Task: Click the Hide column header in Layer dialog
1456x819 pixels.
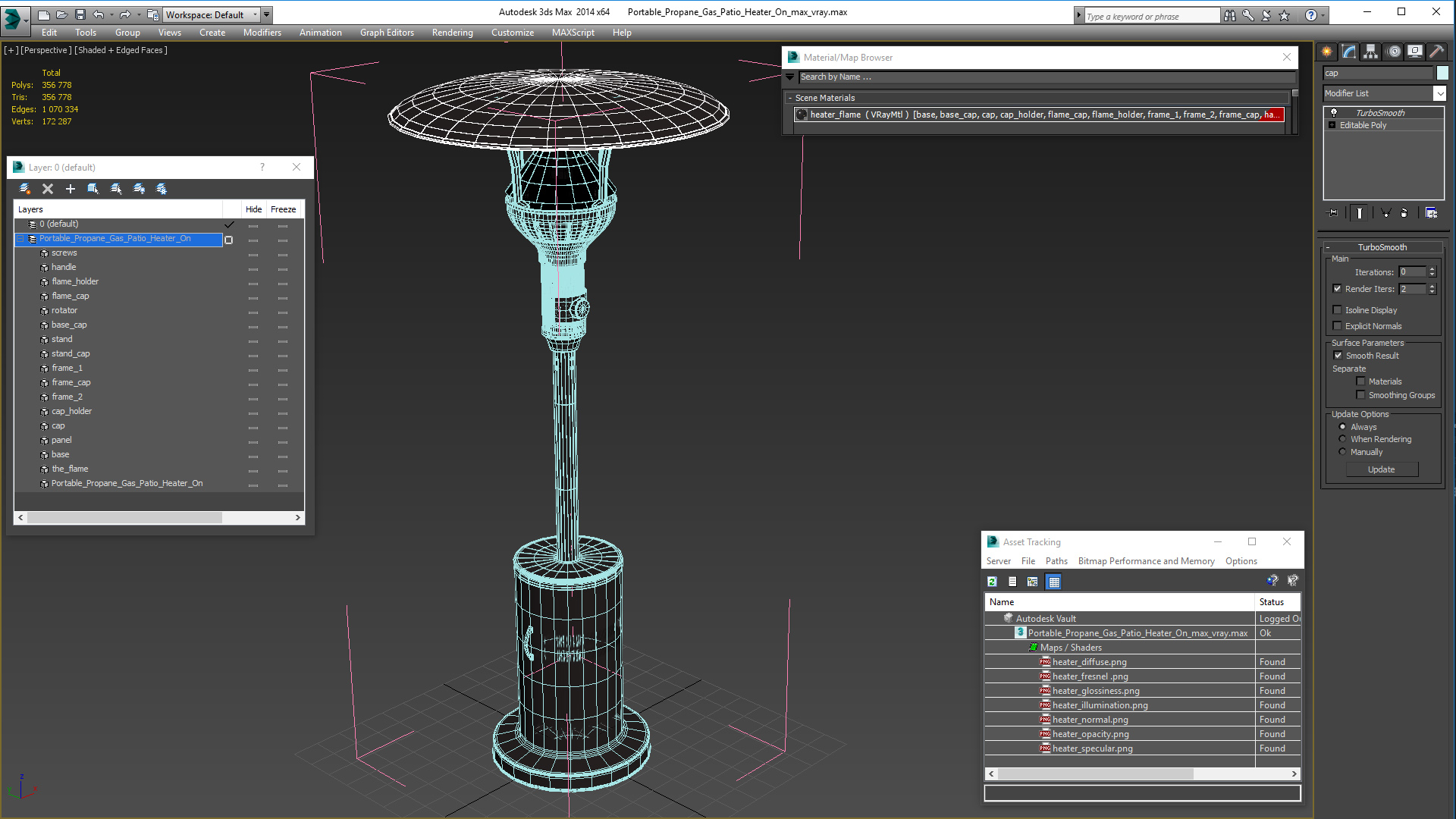Action: pos(253,209)
